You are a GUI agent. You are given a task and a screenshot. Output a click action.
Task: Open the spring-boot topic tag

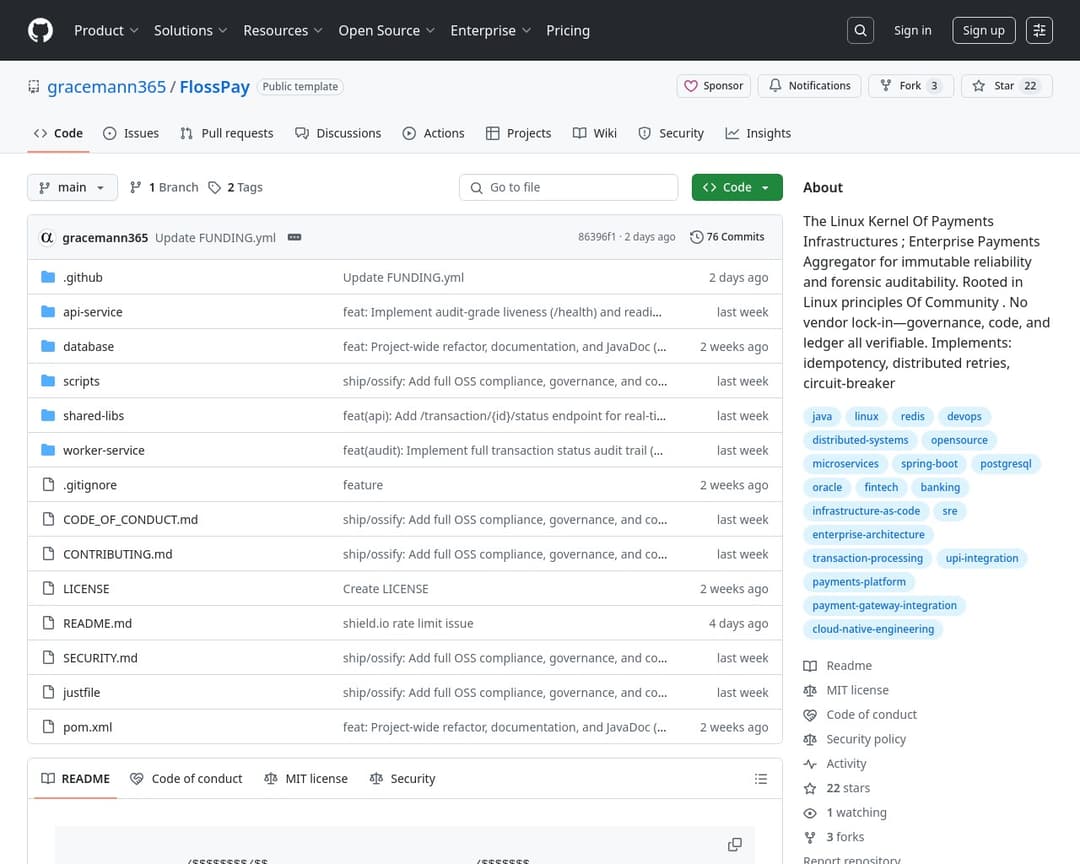coord(929,464)
